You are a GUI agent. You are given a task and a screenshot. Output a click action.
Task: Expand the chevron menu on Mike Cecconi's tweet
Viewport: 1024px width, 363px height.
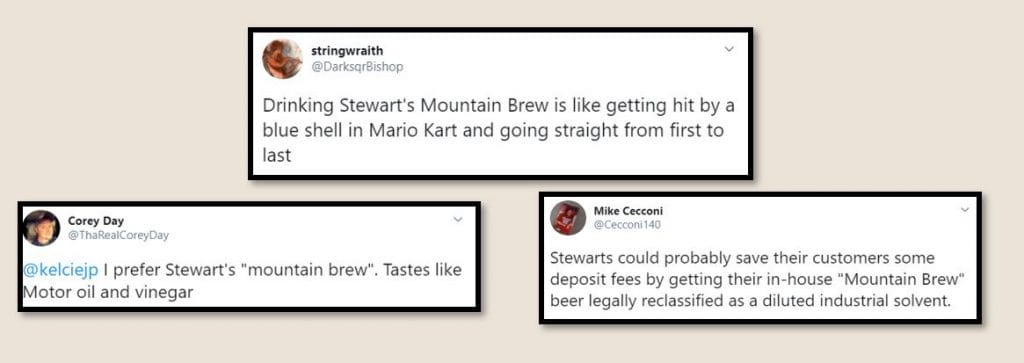(x=965, y=210)
